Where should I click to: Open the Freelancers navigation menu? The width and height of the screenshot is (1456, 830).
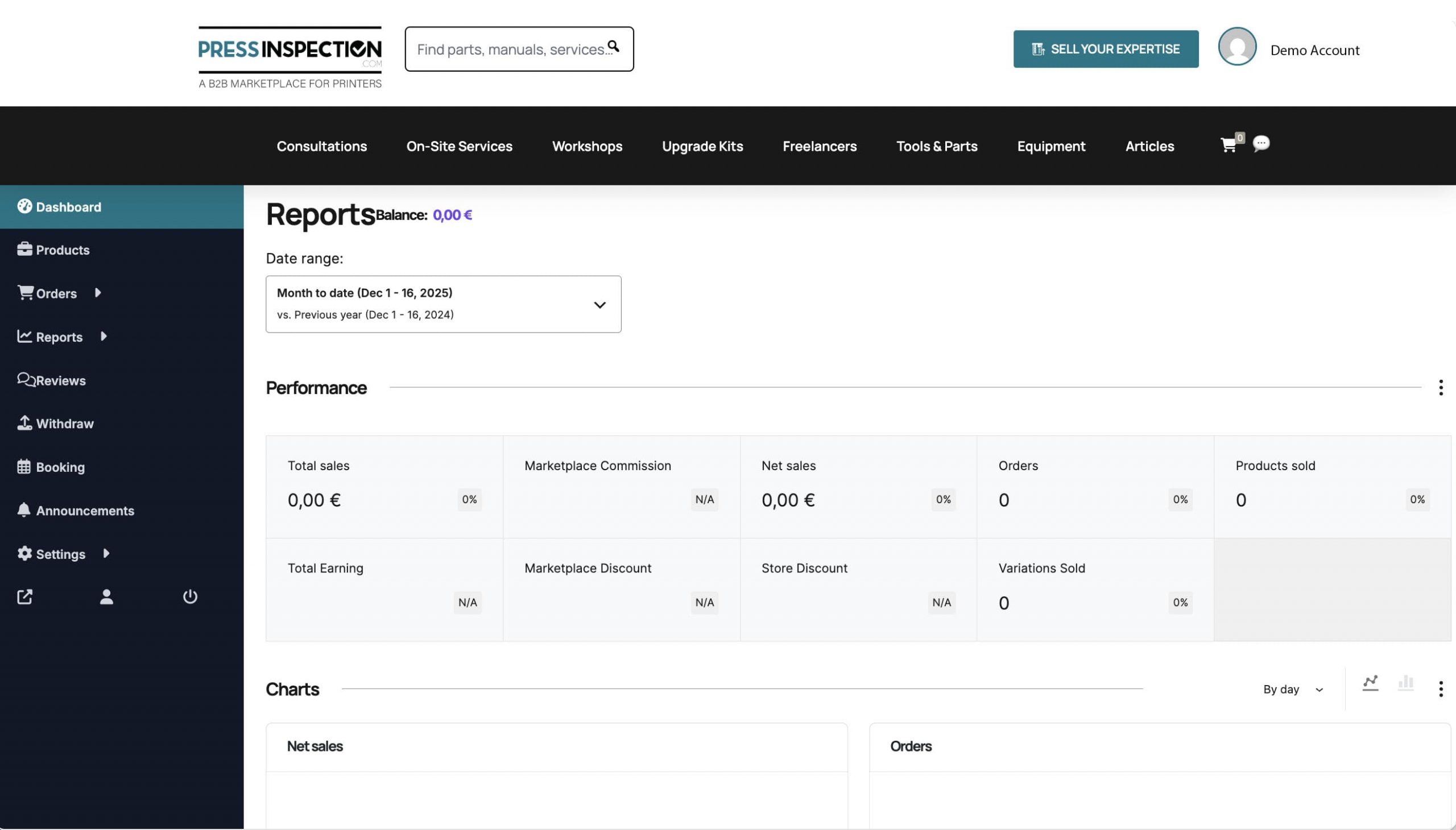[x=819, y=146]
